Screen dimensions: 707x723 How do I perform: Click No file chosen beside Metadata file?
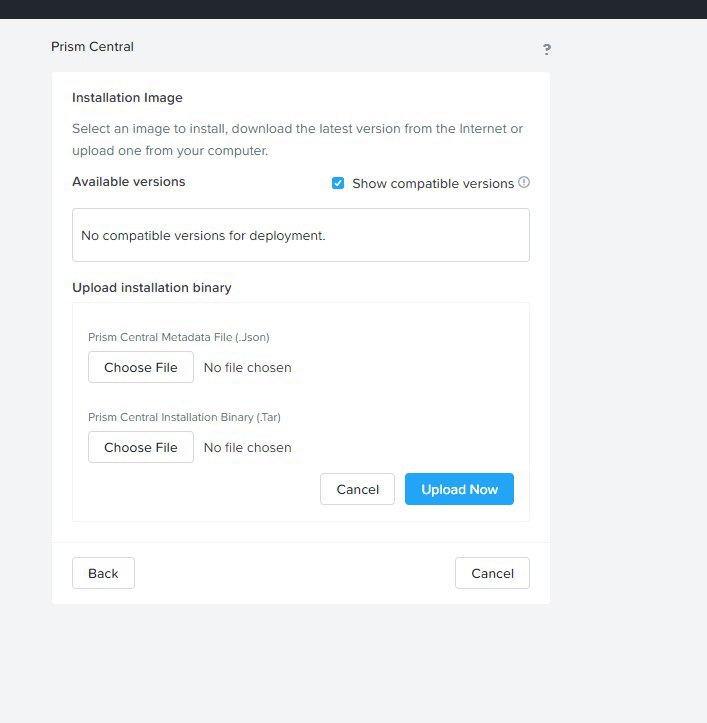pyautogui.click(x=248, y=367)
